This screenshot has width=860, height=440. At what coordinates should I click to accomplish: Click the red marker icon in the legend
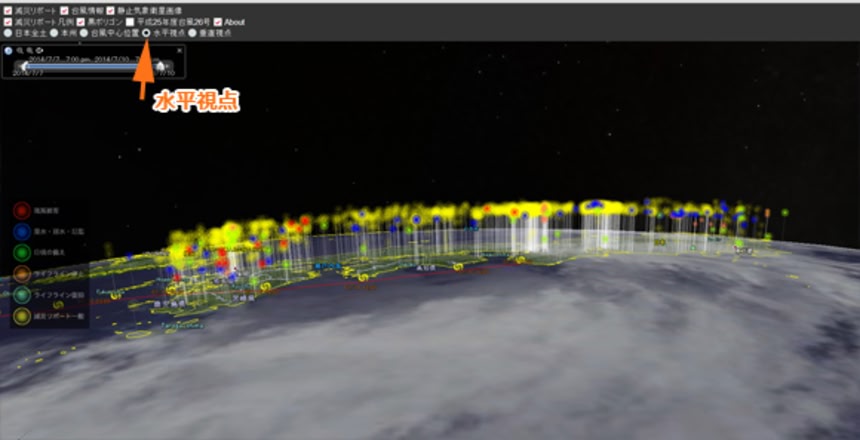tap(21, 212)
